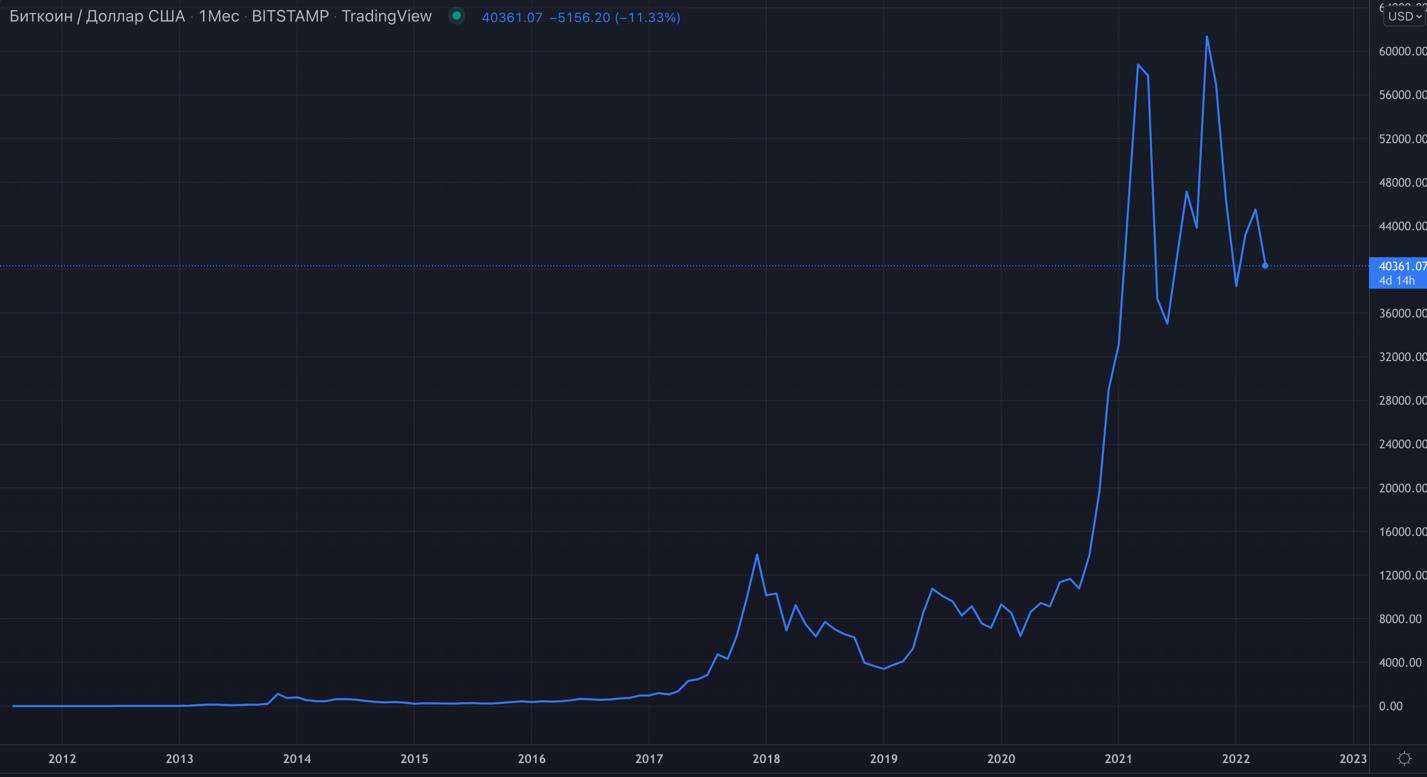
Task: Click the blue current price label 40361.07
Action: pyautogui.click(x=1402, y=266)
